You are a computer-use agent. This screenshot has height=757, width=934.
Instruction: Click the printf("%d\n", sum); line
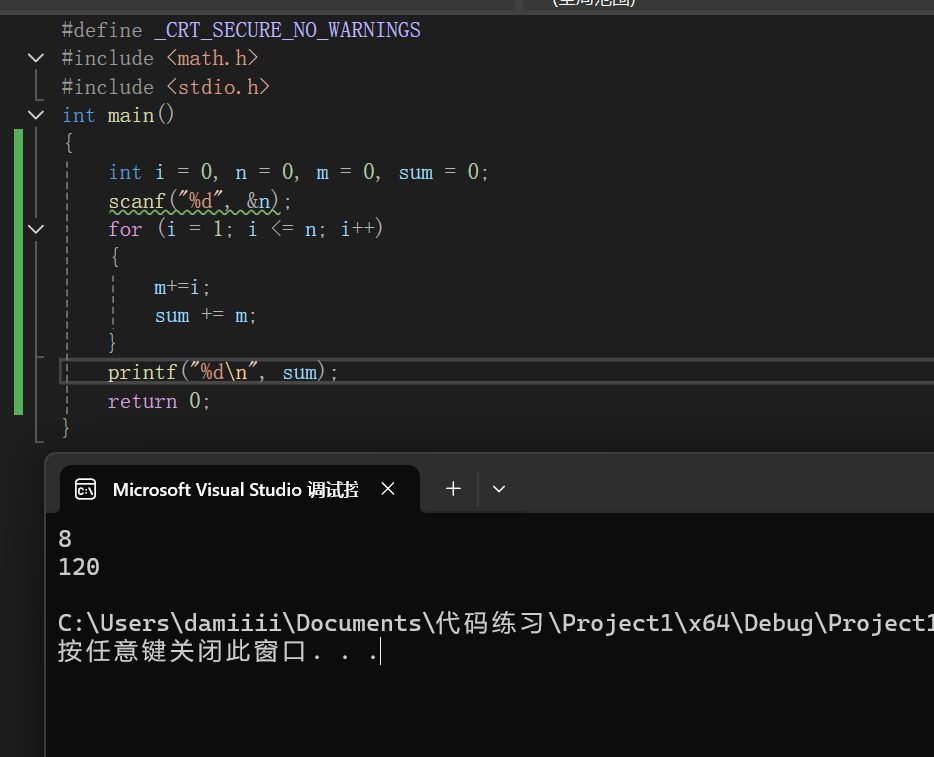[x=223, y=372]
